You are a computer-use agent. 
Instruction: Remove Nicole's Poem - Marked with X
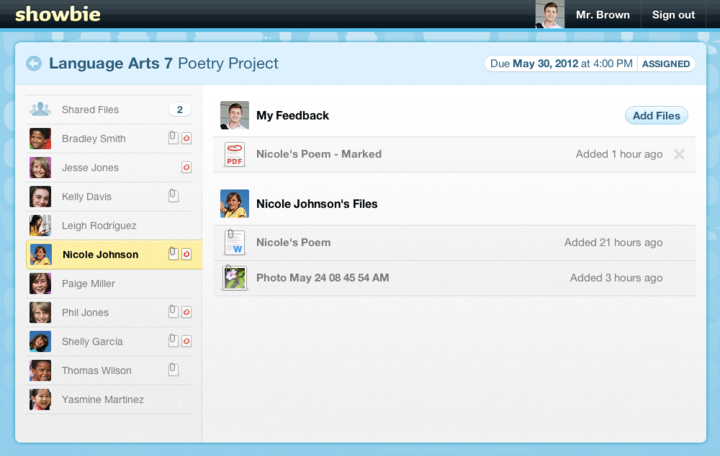(x=679, y=154)
